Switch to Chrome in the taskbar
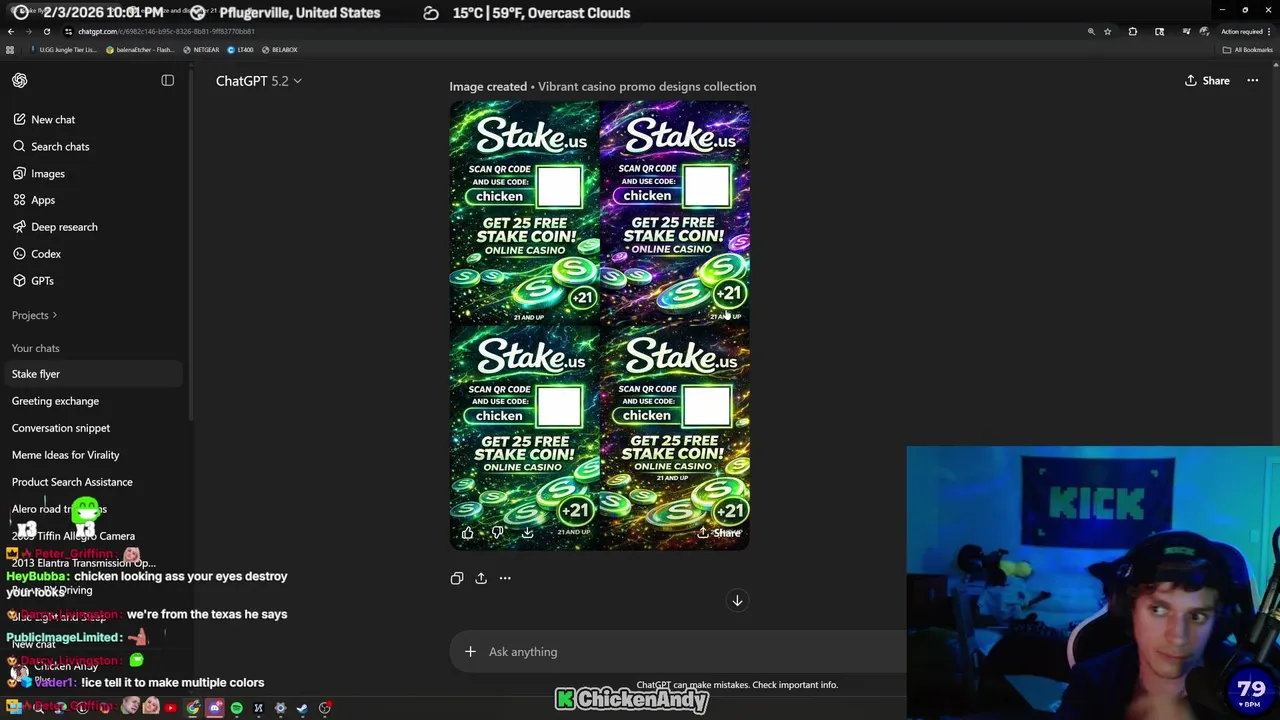The image size is (1280, 720). pyautogui.click(x=193, y=708)
